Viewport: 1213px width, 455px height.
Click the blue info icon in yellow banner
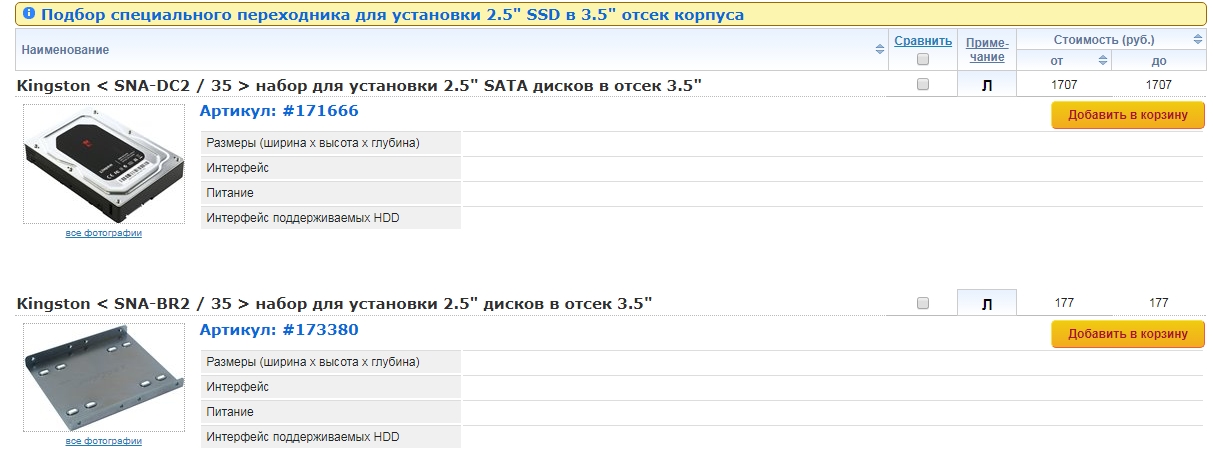[x=28, y=15]
